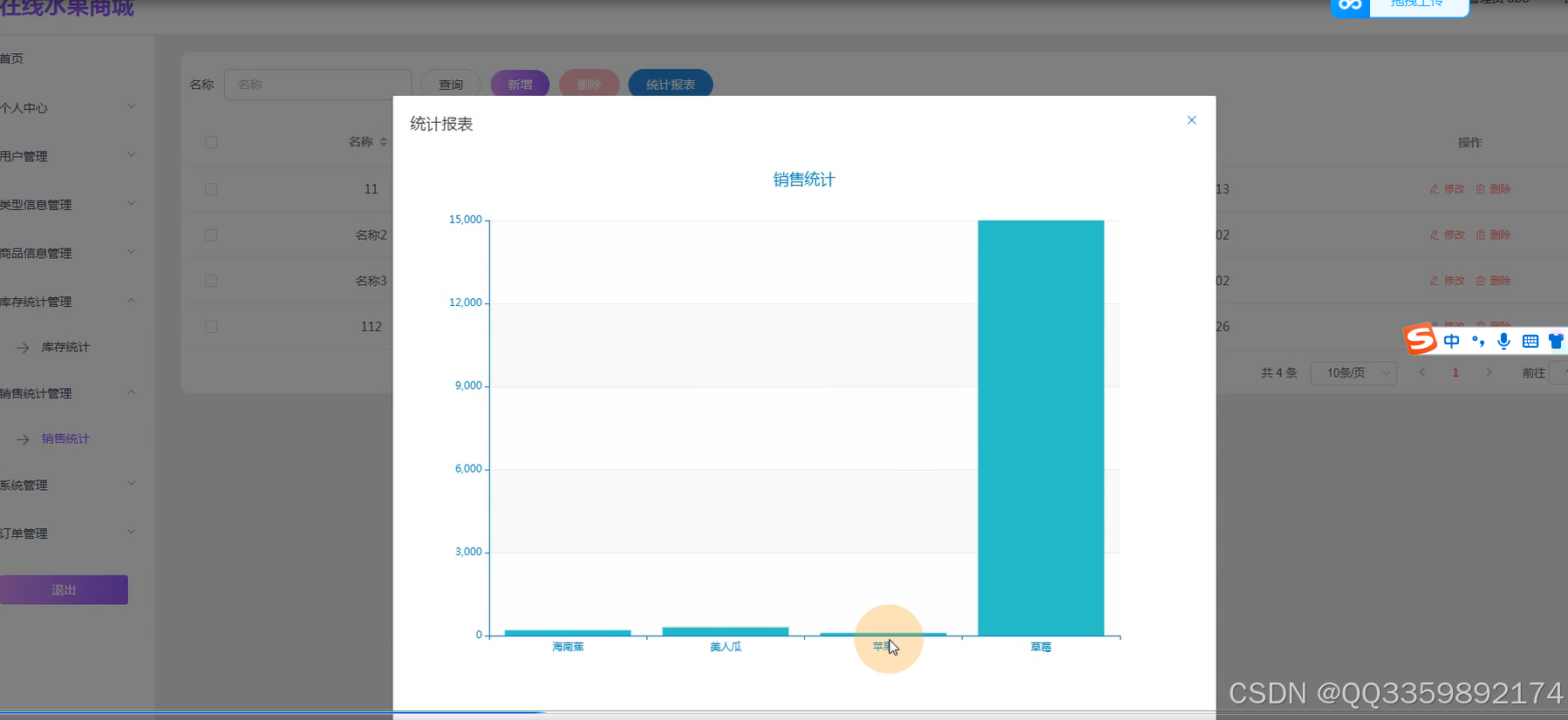Collapse 库存统计管理 menu chevron

pyautogui.click(x=132, y=301)
